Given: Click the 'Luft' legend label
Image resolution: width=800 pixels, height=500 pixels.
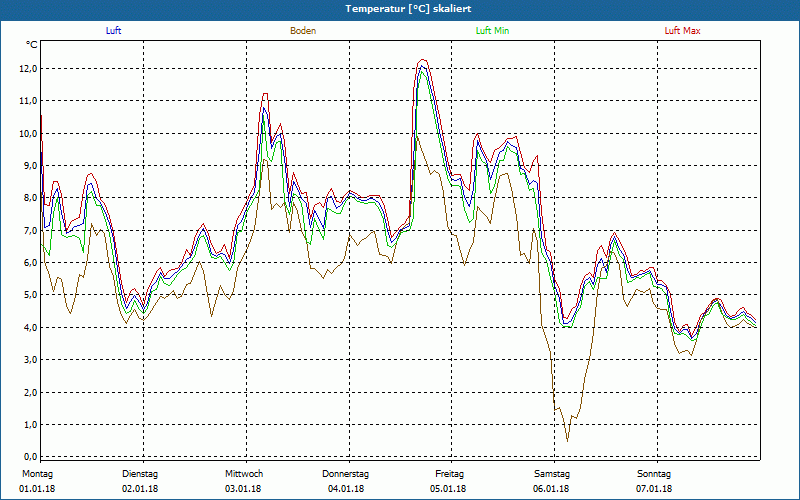Looking at the screenshot, I should click(x=113, y=31).
